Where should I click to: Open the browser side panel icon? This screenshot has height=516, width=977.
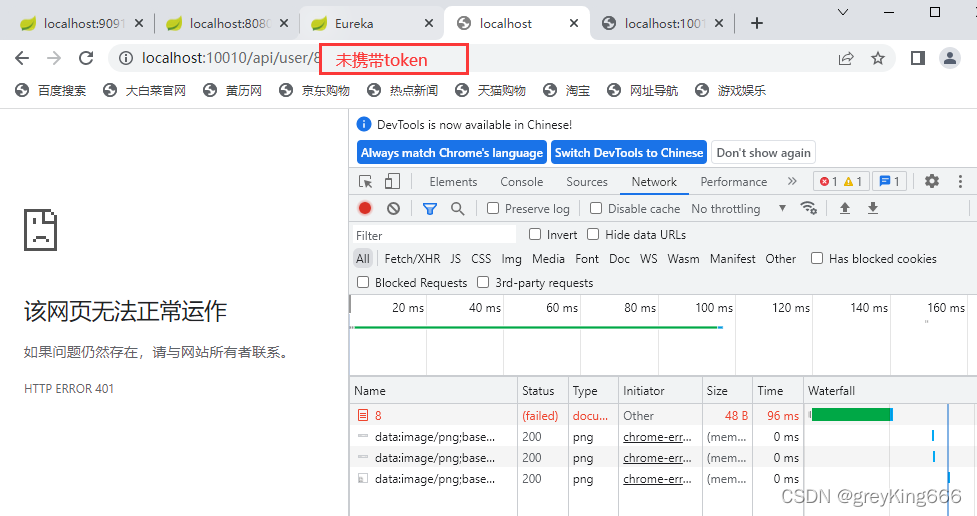(917, 59)
